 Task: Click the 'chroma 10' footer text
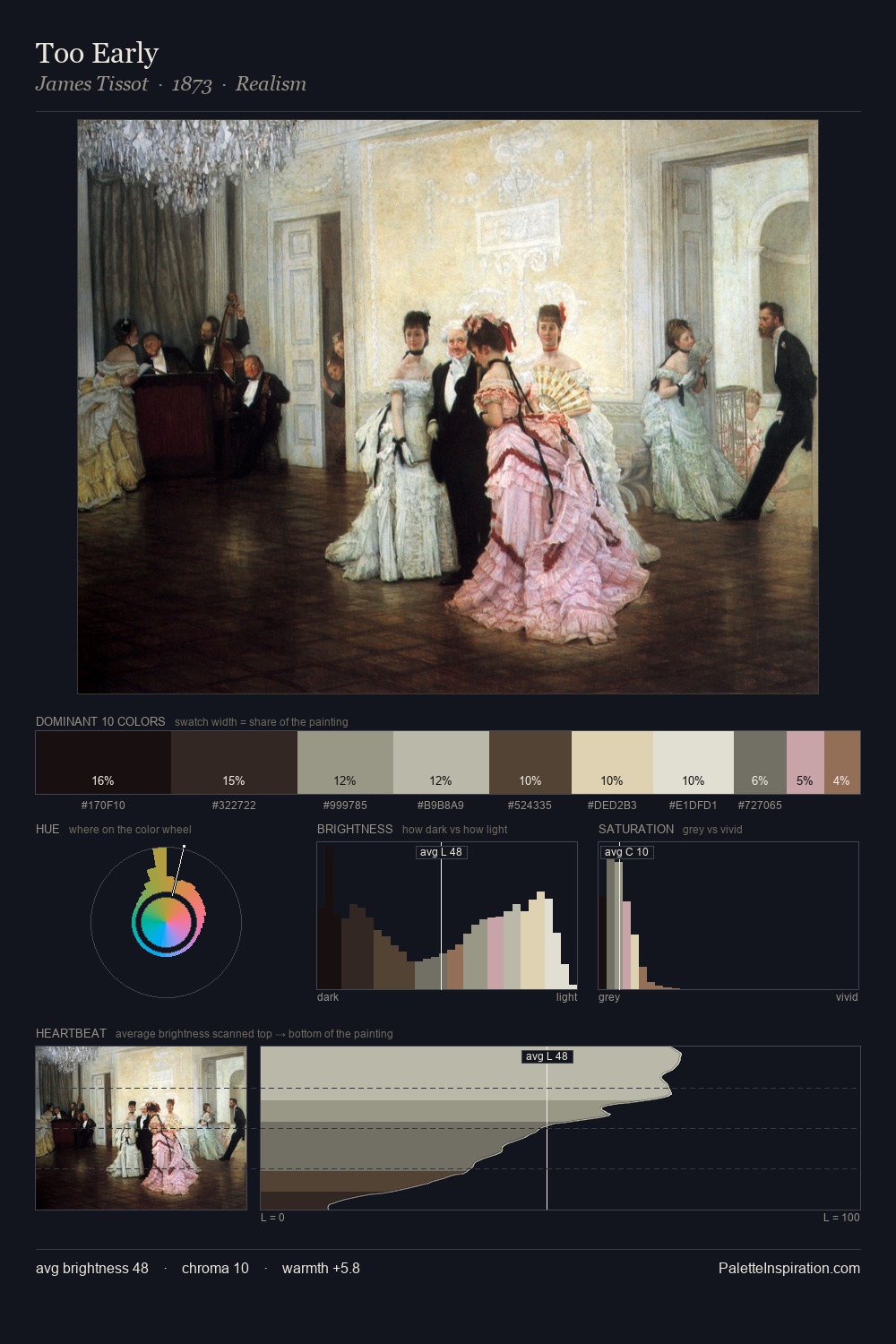[215, 1268]
